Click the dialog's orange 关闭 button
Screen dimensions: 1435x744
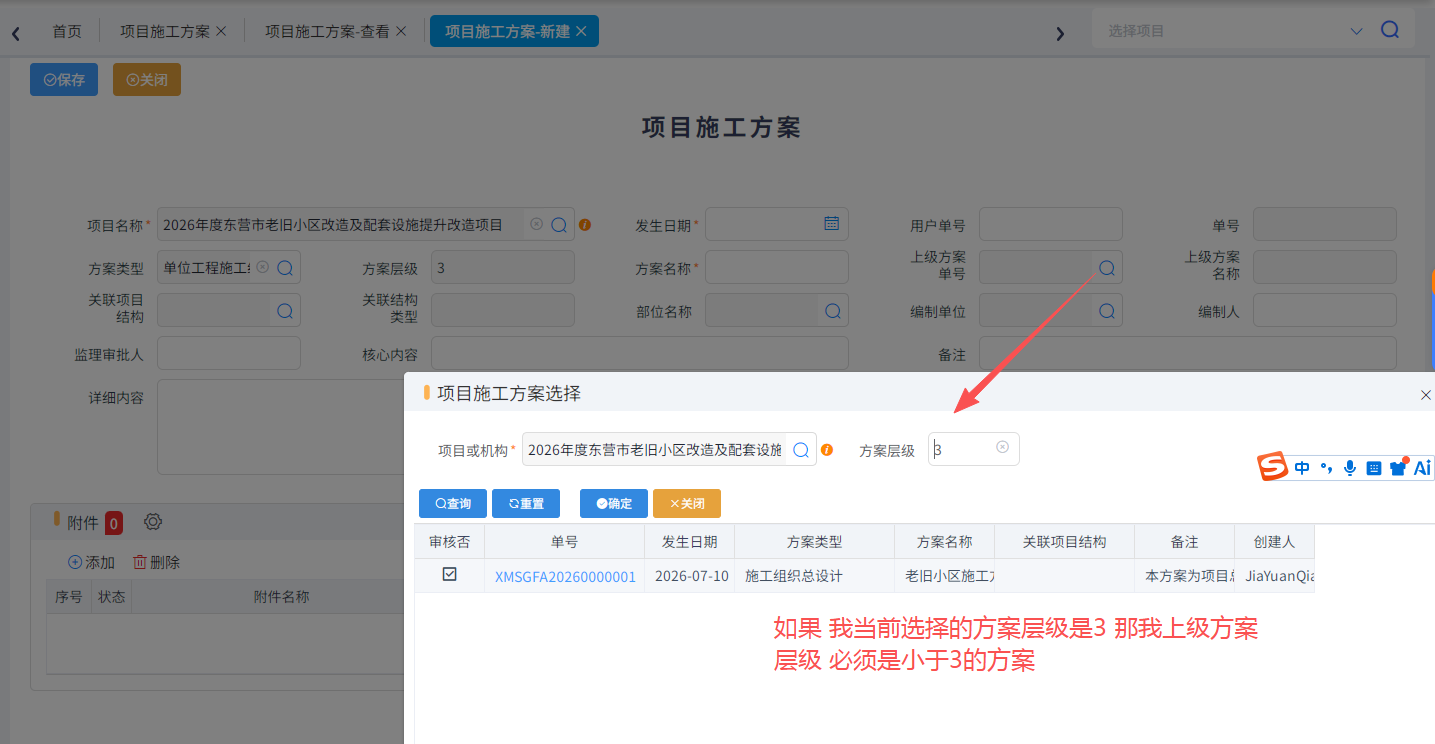[687, 503]
